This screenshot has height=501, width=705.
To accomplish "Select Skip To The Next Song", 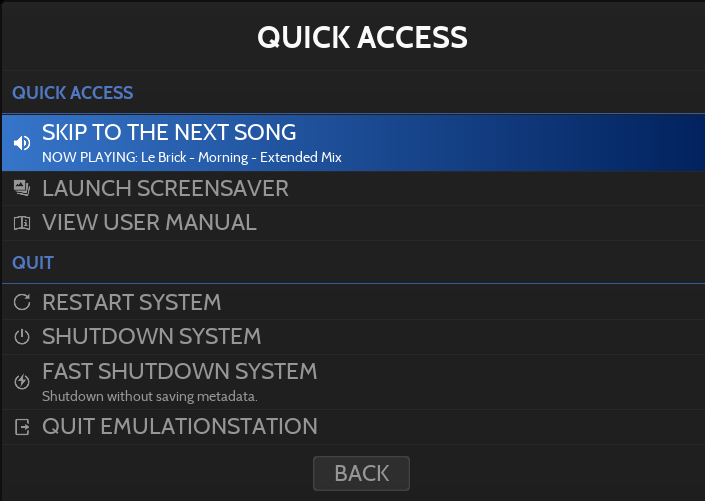I will click(169, 132).
